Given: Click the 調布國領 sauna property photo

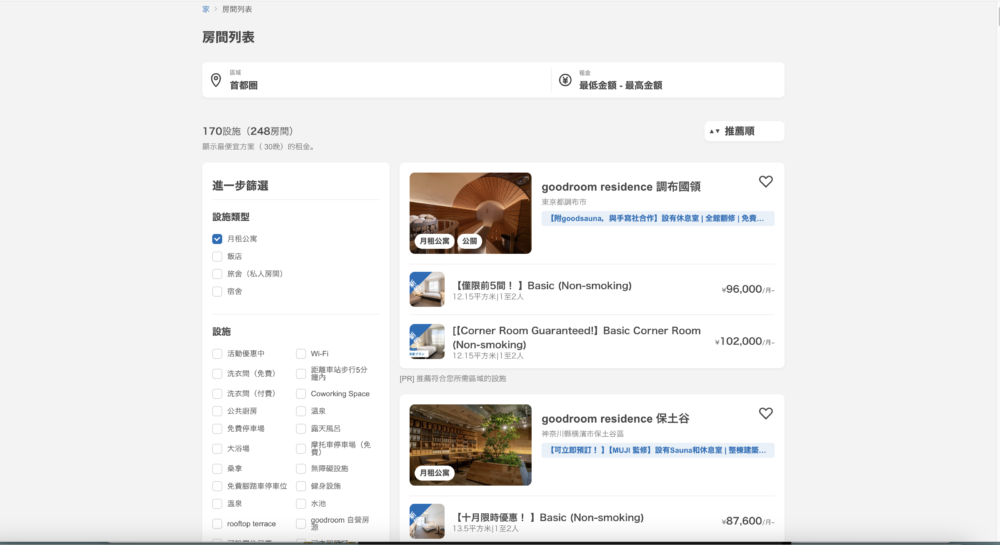Looking at the screenshot, I should pos(470,212).
